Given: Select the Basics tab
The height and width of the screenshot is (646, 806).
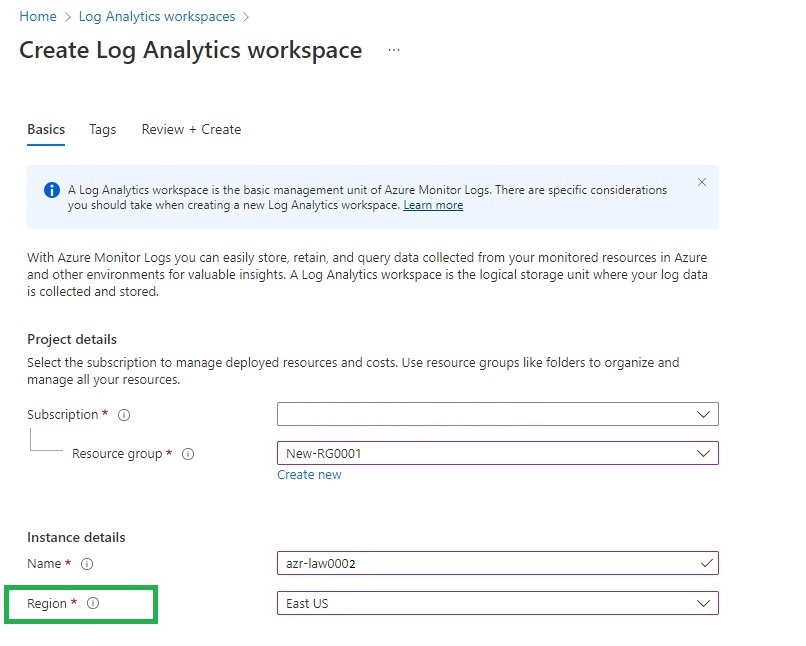Looking at the screenshot, I should tap(46, 129).
